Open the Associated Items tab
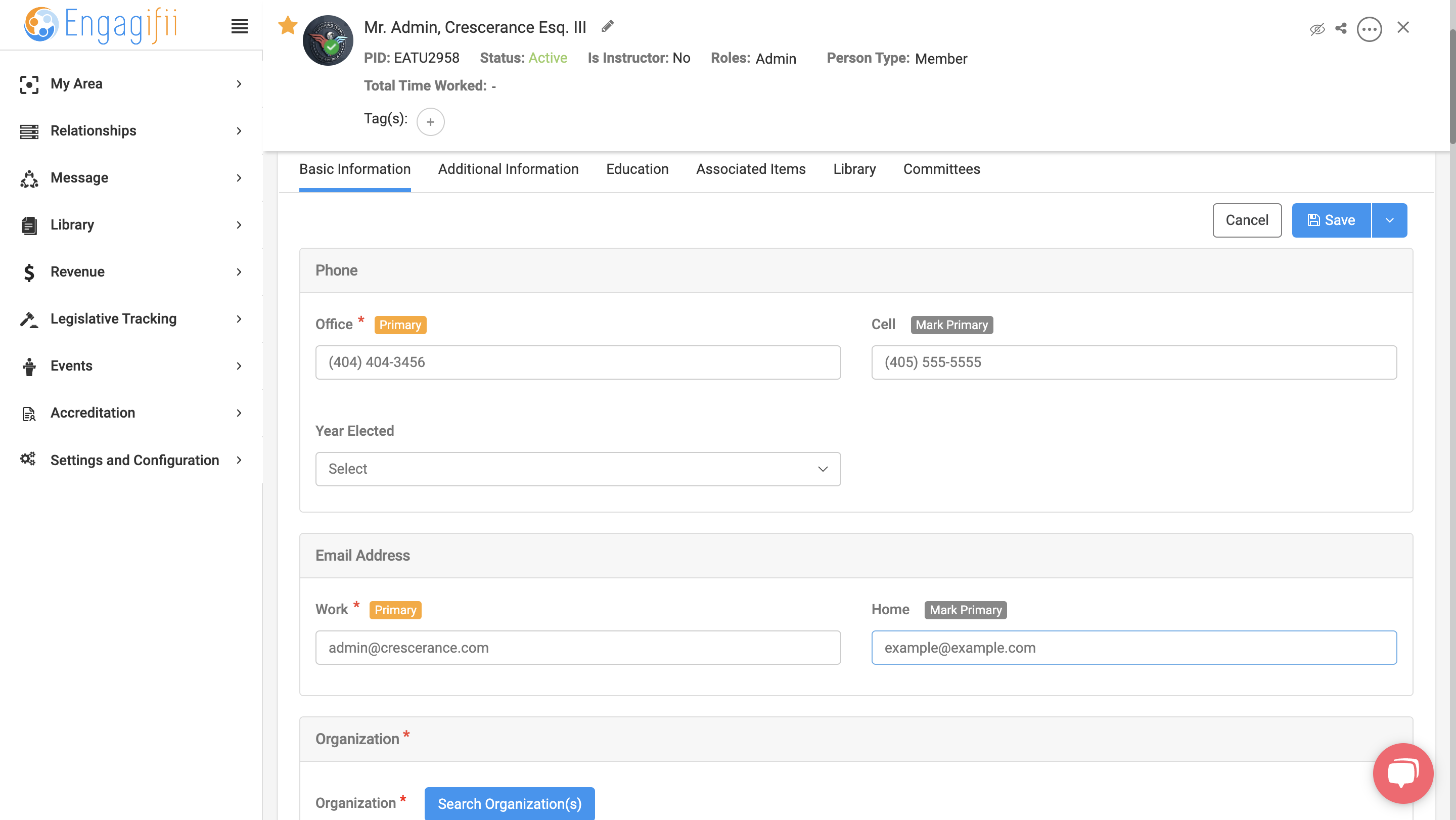Image resolution: width=1456 pixels, height=820 pixels. 751,169
